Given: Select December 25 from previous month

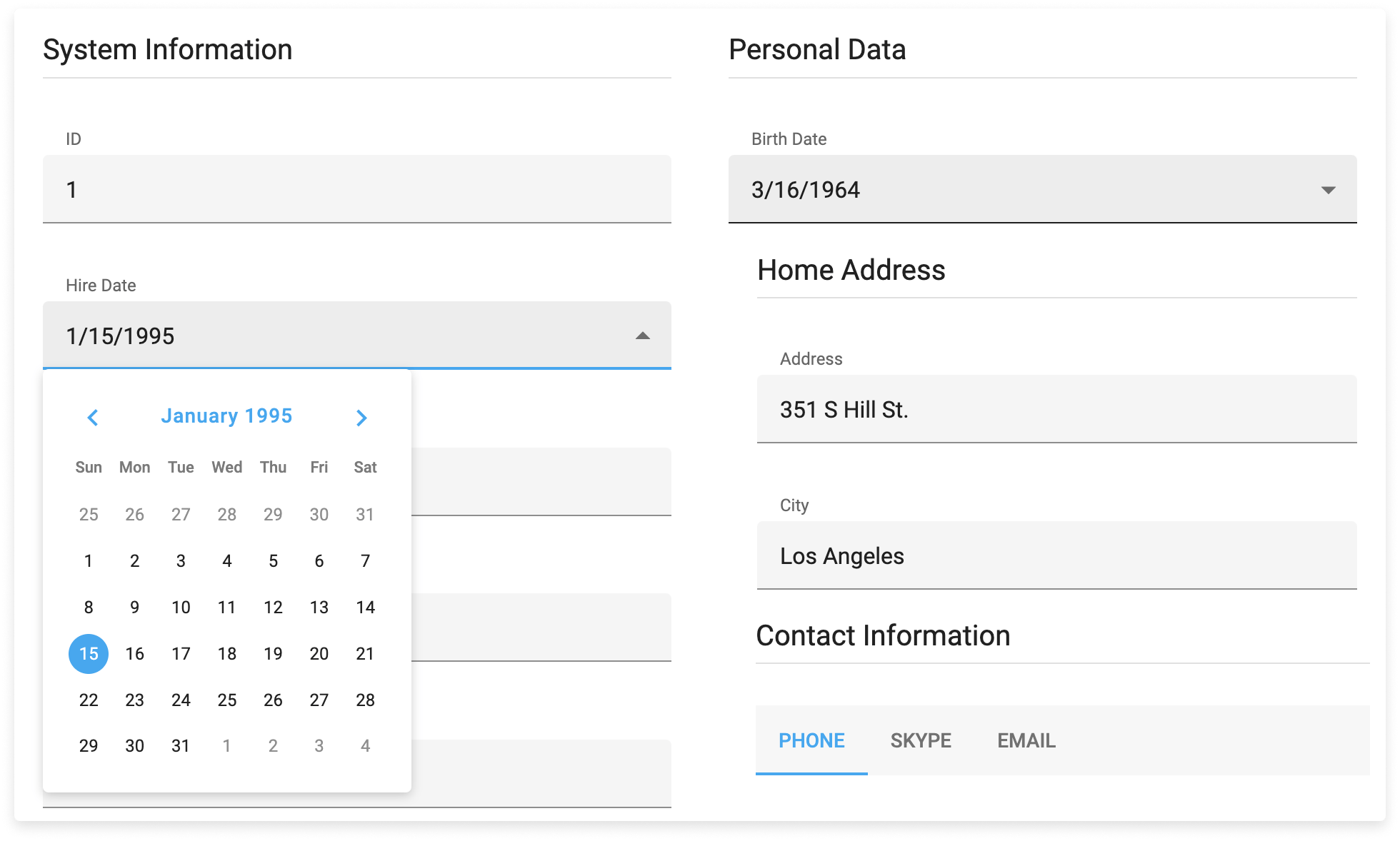Looking at the screenshot, I should click(x=89, y=515).
